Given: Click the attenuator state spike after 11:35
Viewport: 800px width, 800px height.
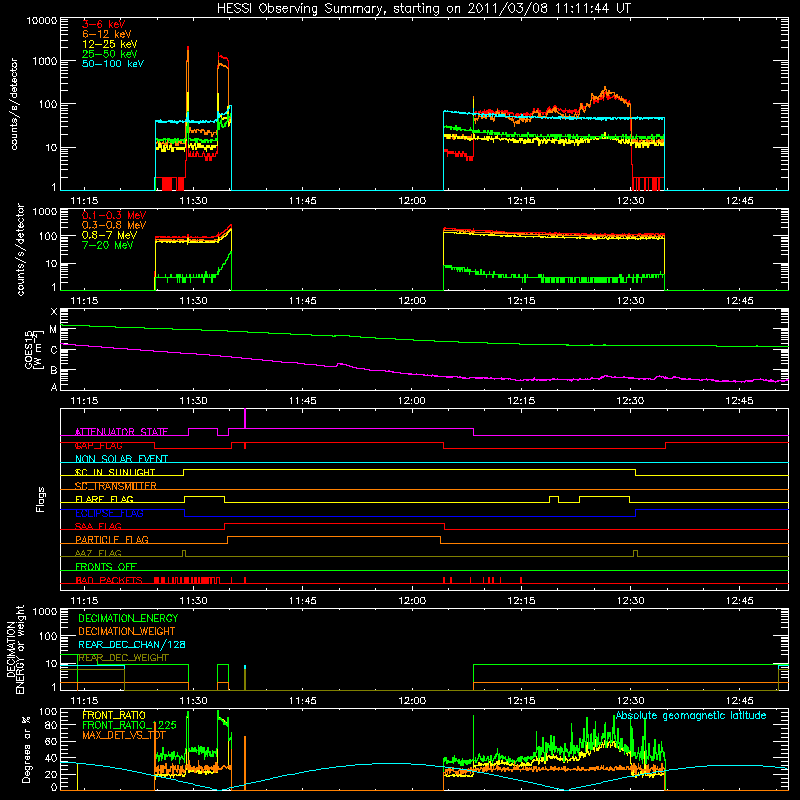Looking at the screenshot, I should point(245,418).
